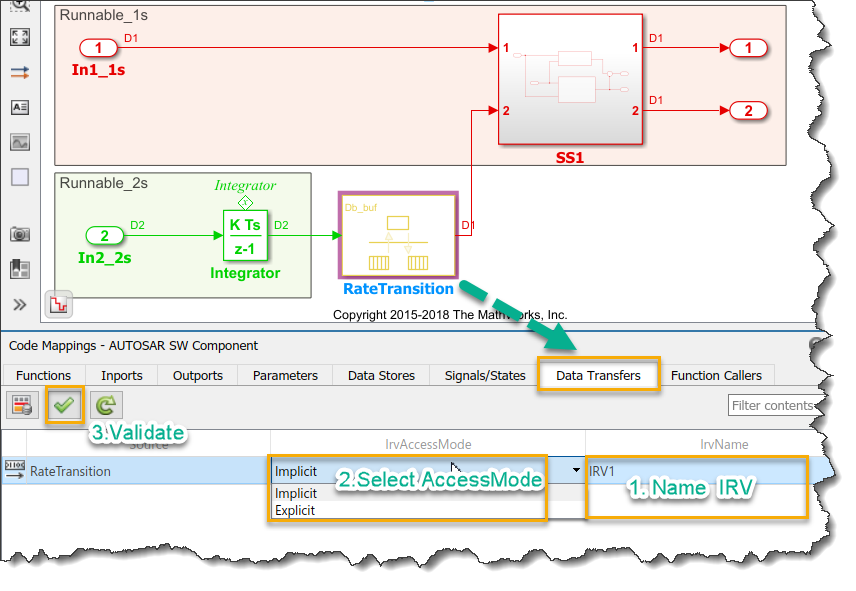This screenshot has height=591, width=856.
Task: Open the Function Callers tab
Action: tap(716, 375)
